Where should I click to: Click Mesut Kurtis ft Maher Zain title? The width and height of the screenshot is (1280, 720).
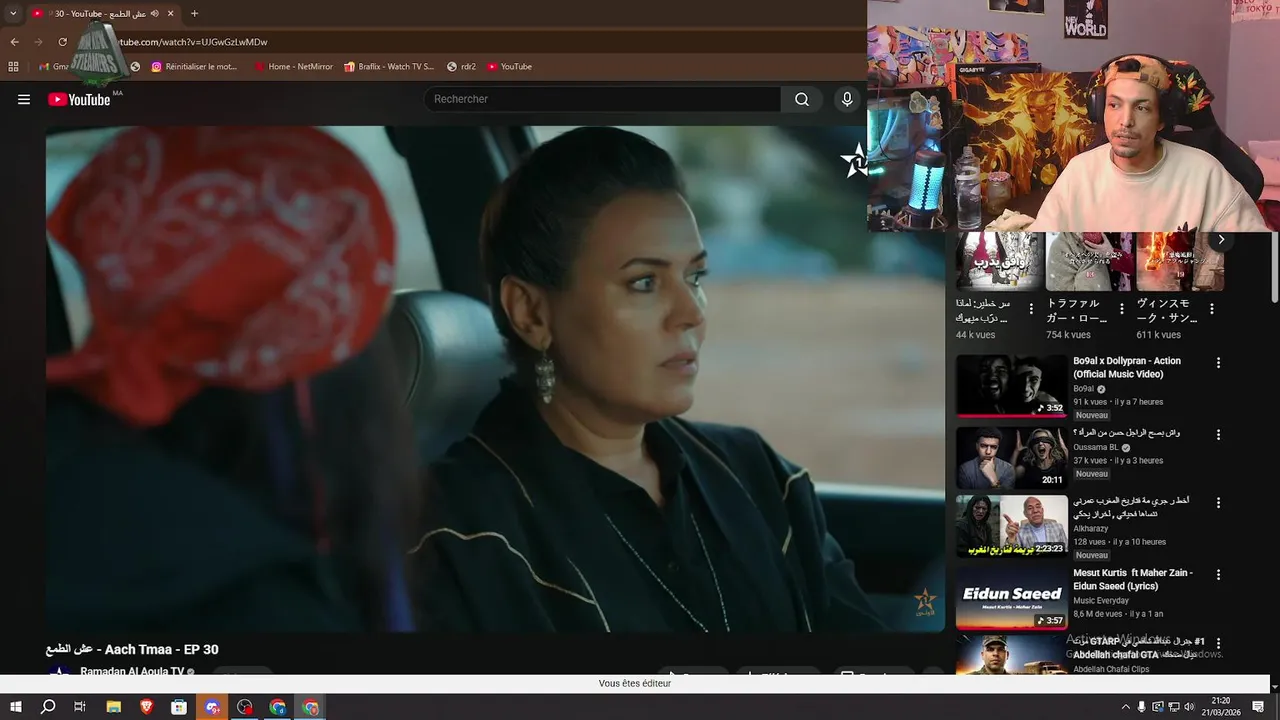[x=1133, y=579]
